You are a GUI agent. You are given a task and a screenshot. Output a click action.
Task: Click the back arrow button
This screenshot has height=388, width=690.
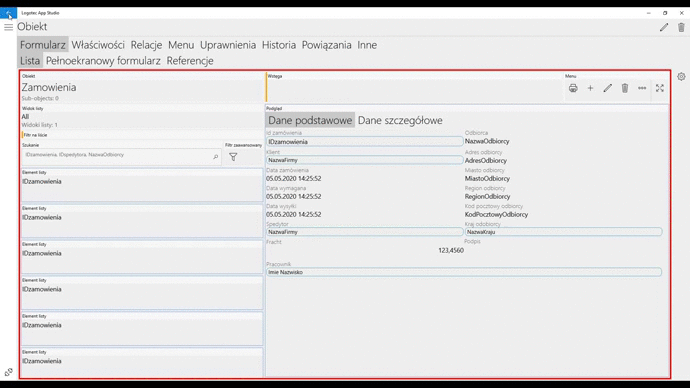8,13
